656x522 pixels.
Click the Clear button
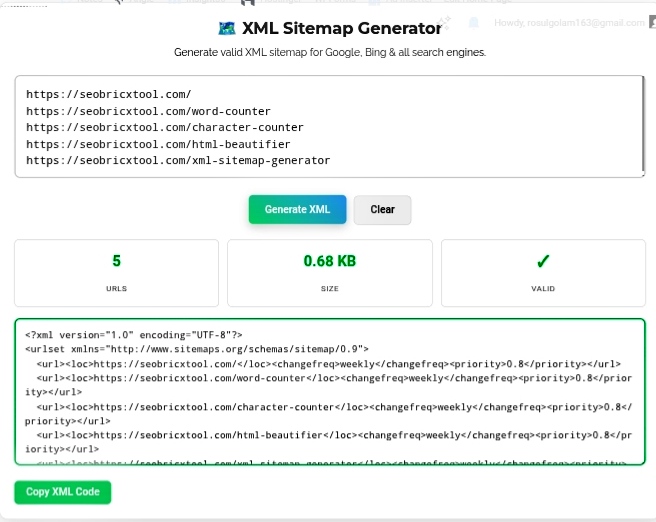click(382, 210)
